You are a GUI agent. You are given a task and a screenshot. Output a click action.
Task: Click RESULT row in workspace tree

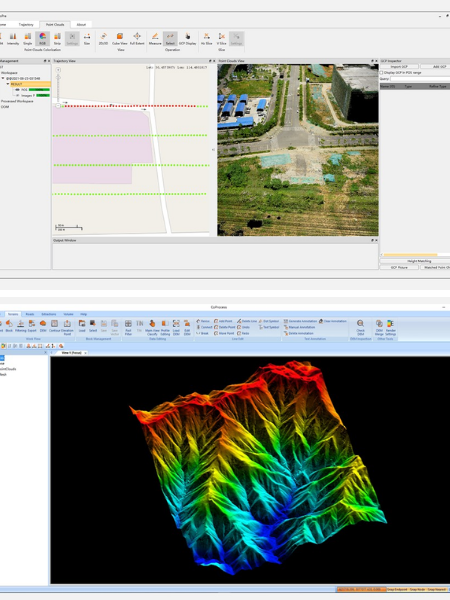point(30,84)
